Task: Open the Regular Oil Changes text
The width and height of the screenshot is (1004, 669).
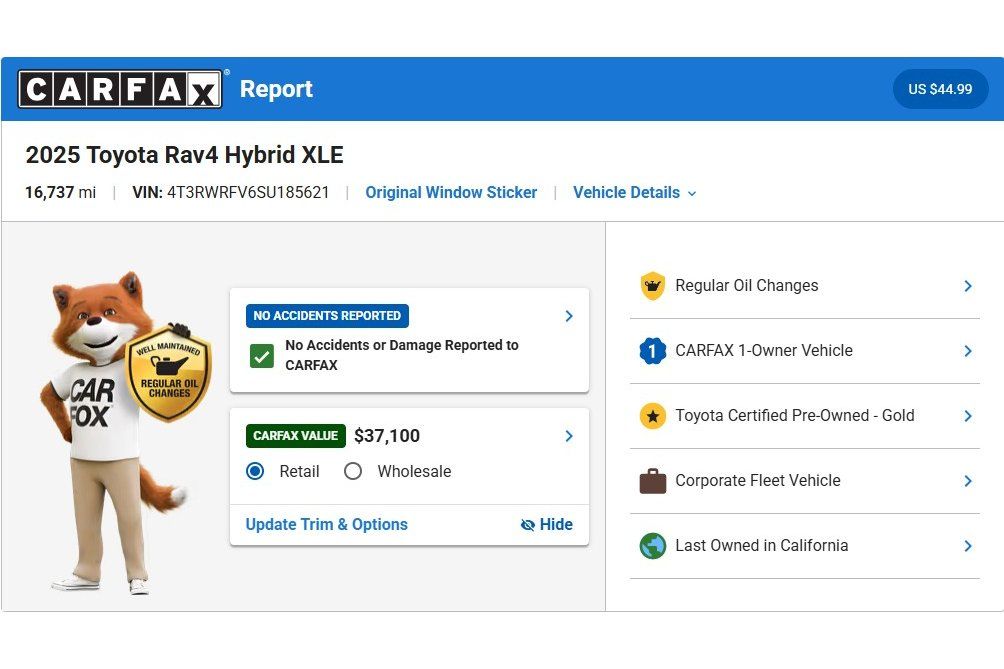Action: pos(747,286)
